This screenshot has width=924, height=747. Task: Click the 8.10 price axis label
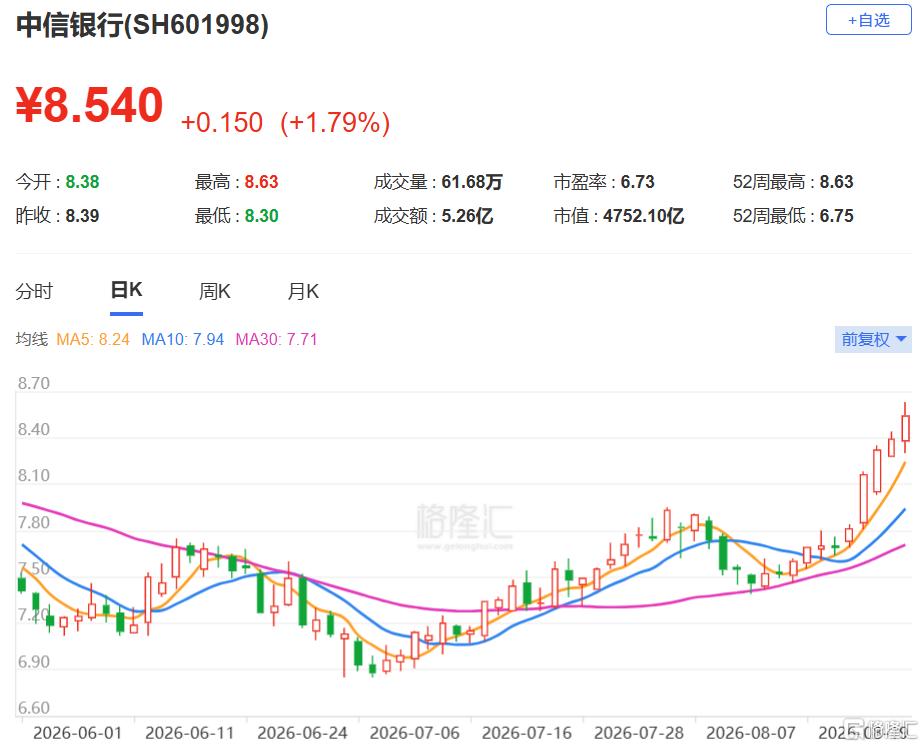point(34,475)
